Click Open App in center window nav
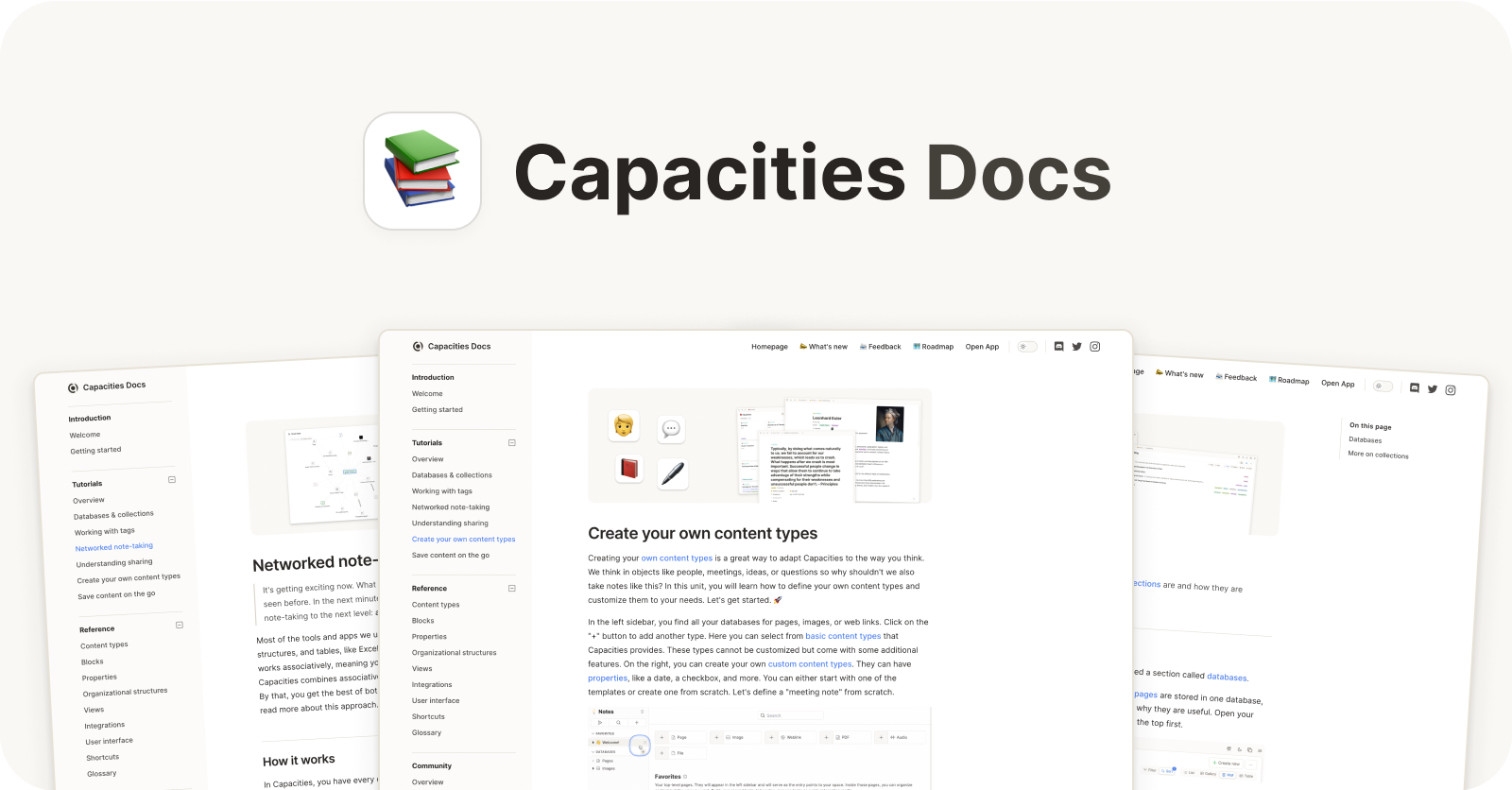The image size is (1512, 790). coord(982,347)
